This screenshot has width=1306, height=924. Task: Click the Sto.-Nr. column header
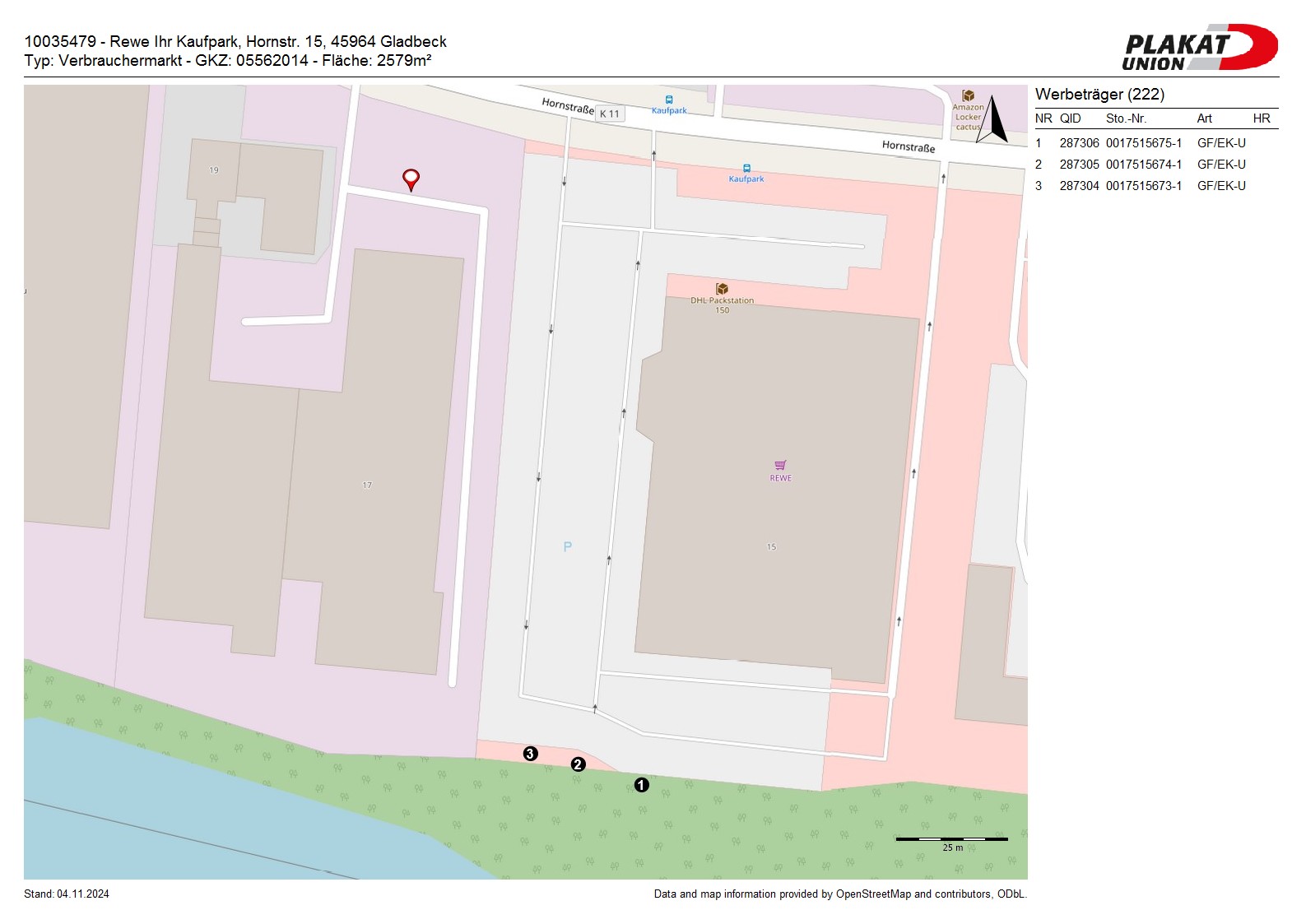pos(1126,118)
